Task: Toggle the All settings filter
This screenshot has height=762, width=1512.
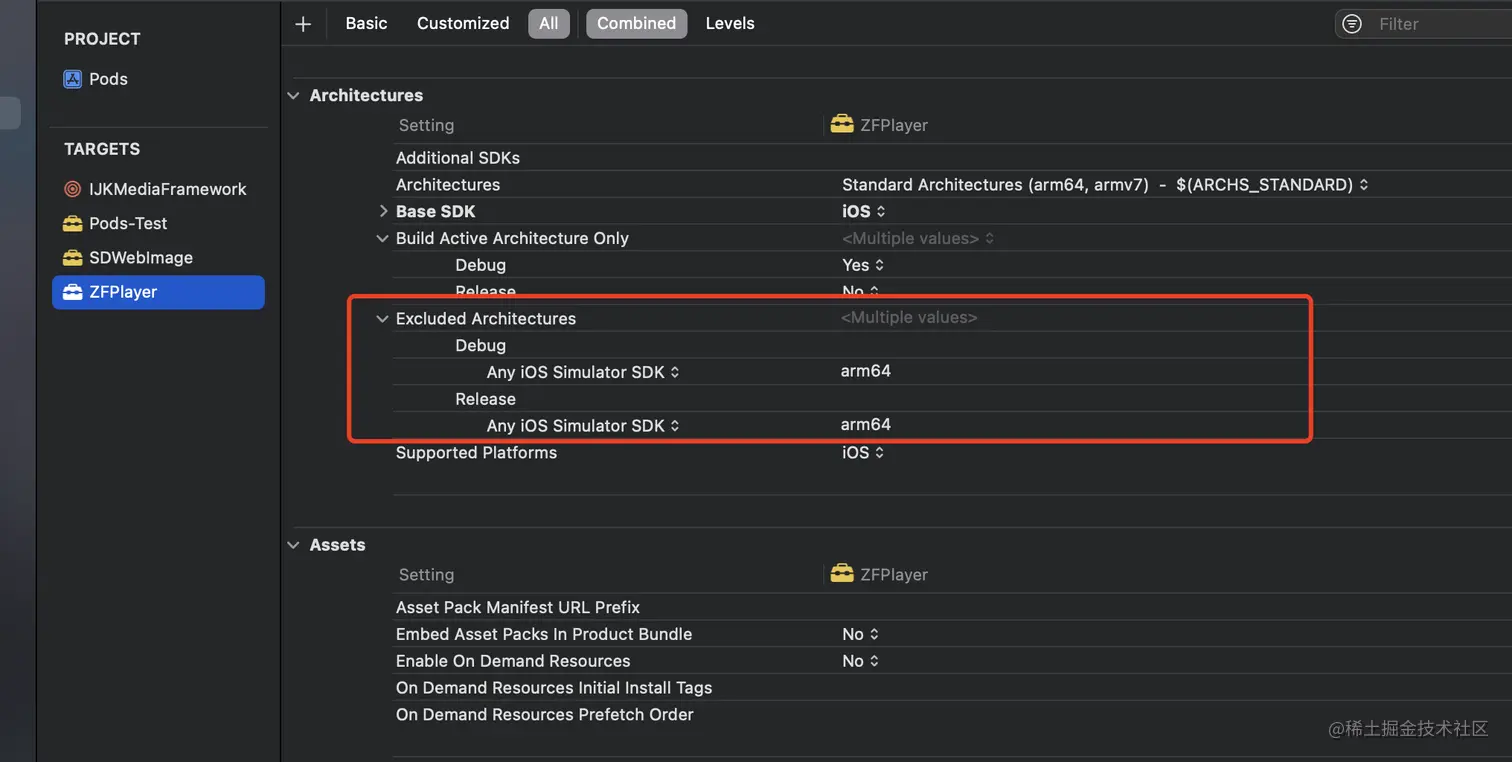Action: (549, 24)
